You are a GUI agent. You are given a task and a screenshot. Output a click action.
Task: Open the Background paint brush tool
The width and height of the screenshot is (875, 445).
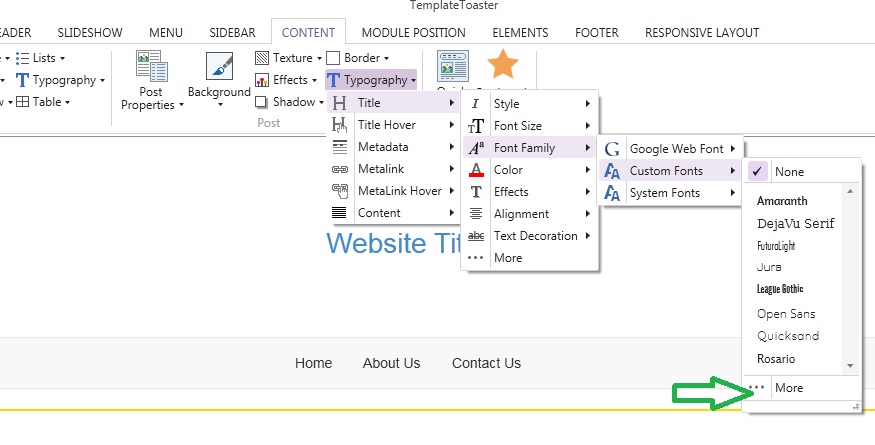[219, 66]
